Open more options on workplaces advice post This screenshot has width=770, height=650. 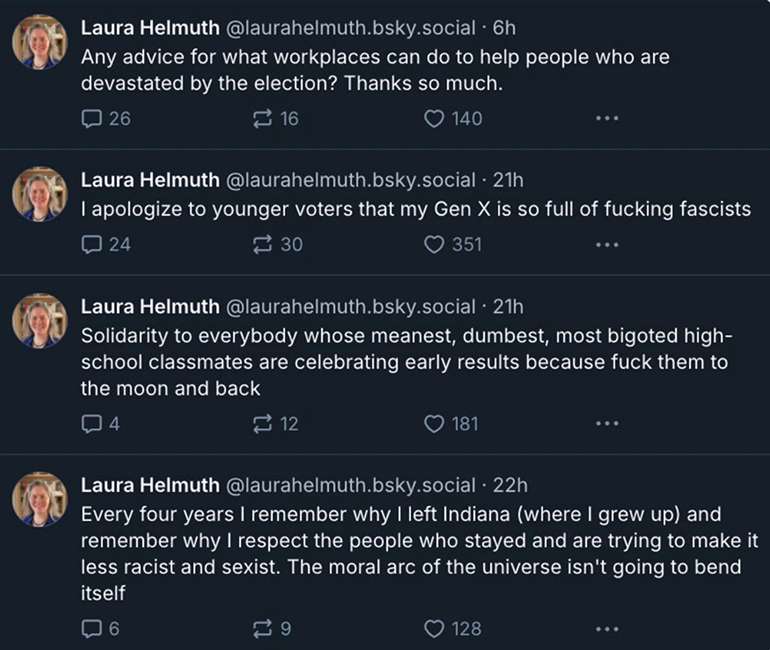coord(607,118)
